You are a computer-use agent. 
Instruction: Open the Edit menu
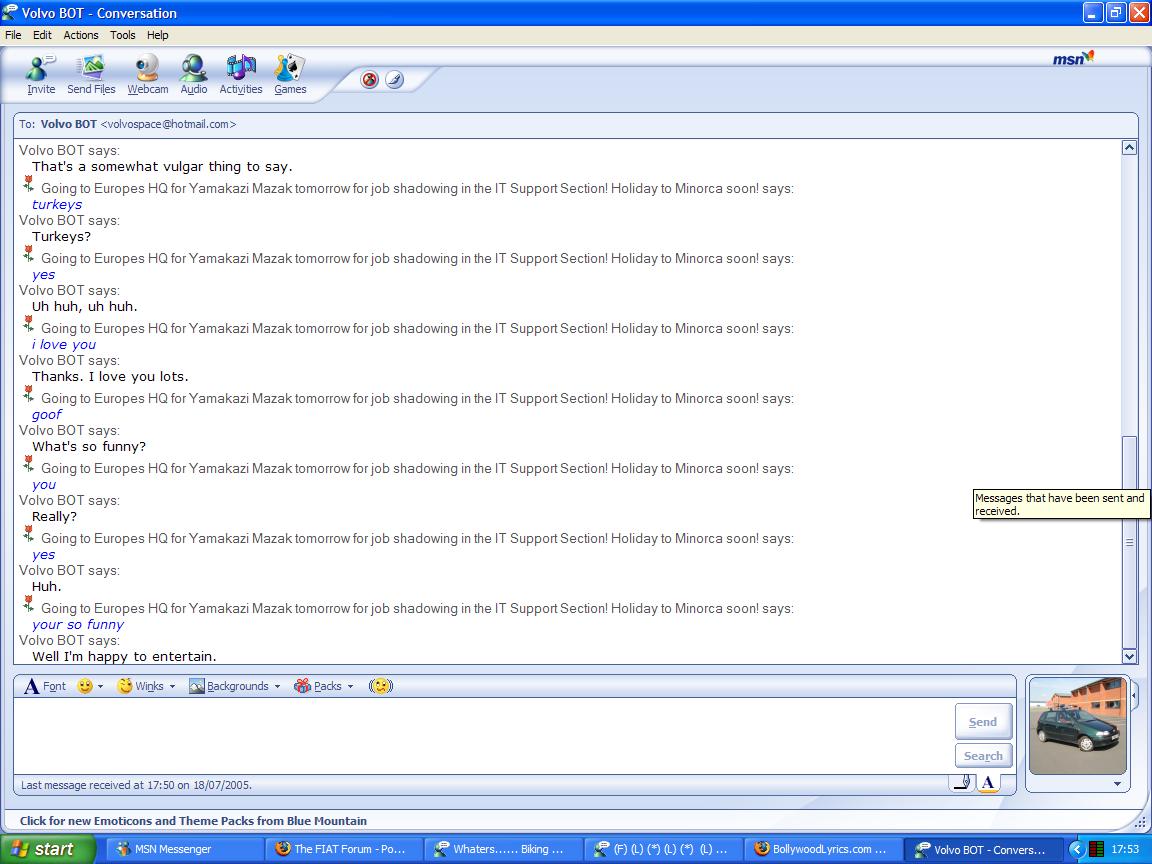coord(43,35)
